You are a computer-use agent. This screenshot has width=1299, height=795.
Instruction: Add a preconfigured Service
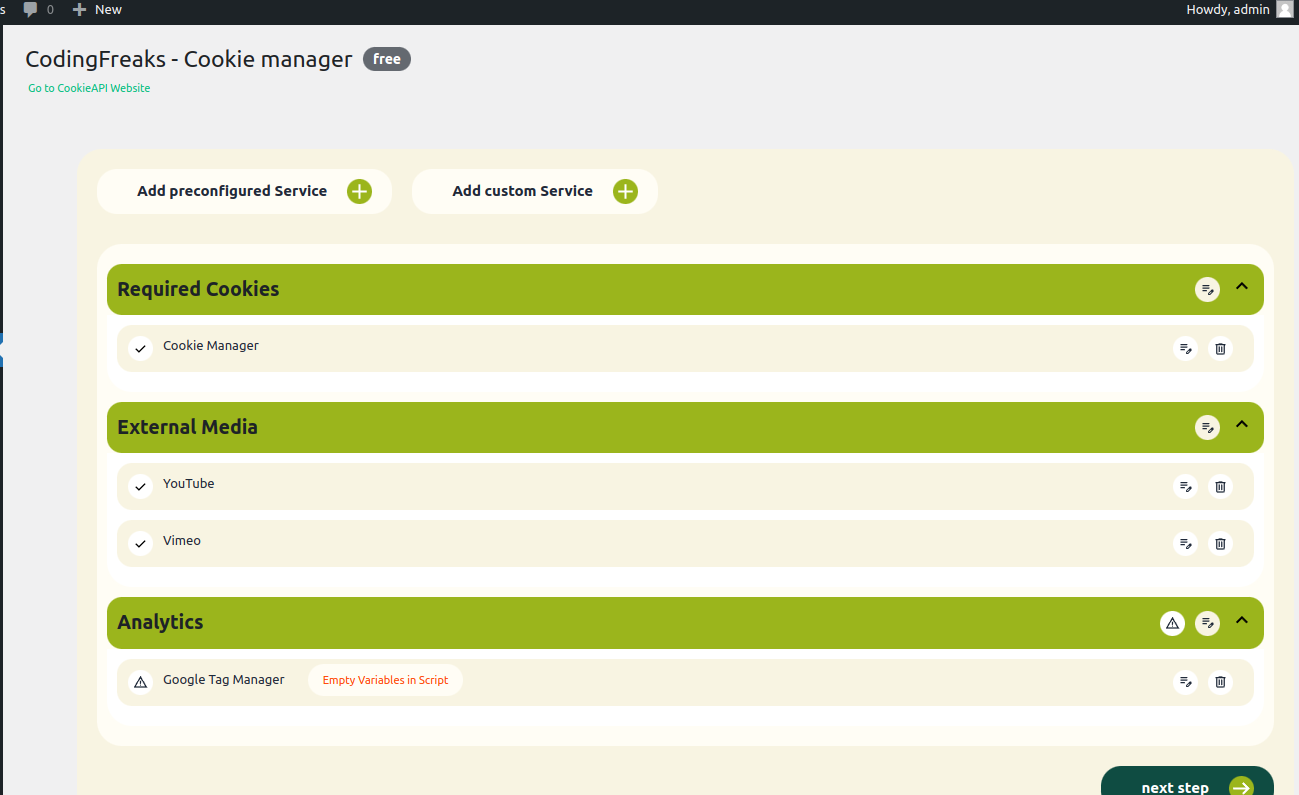(x=244, y=191)
